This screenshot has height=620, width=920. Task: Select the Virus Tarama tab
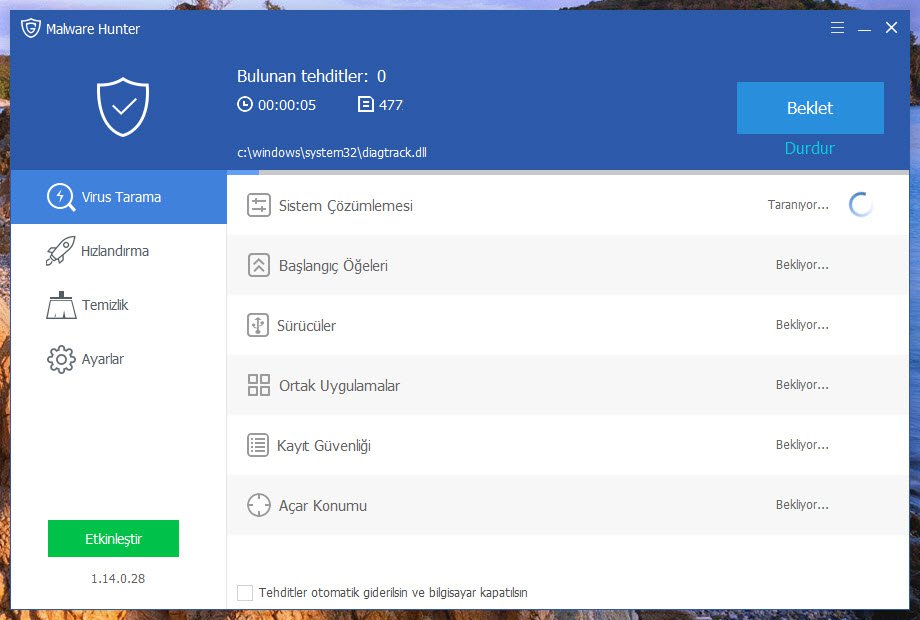coord(119,197)
